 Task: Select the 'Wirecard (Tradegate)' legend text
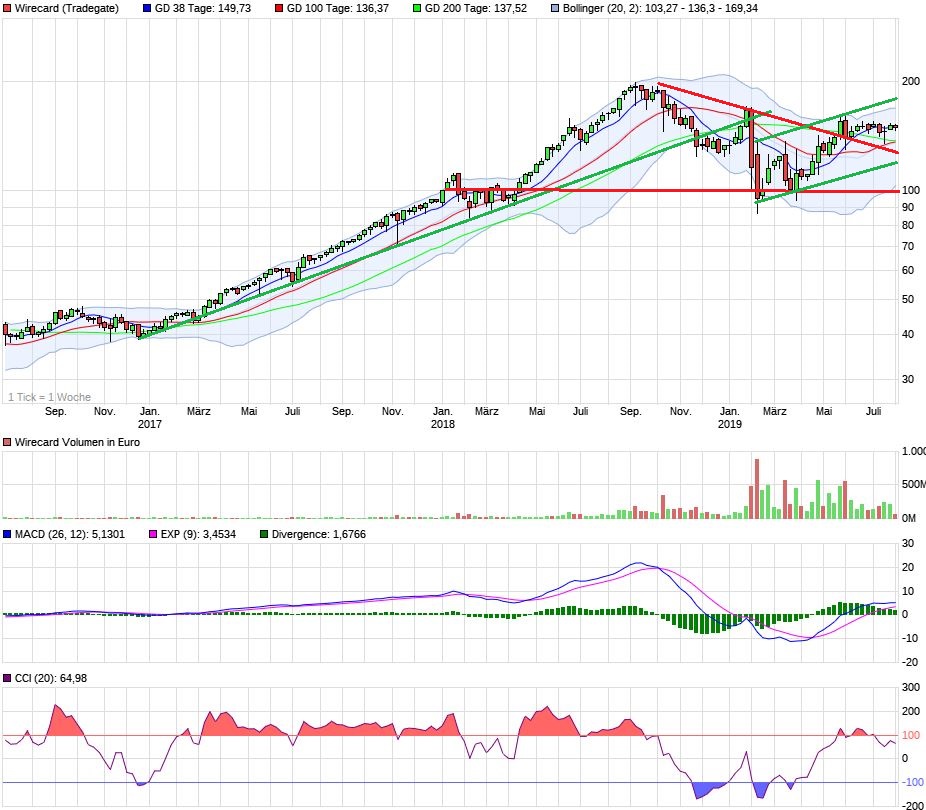(67, 8)
